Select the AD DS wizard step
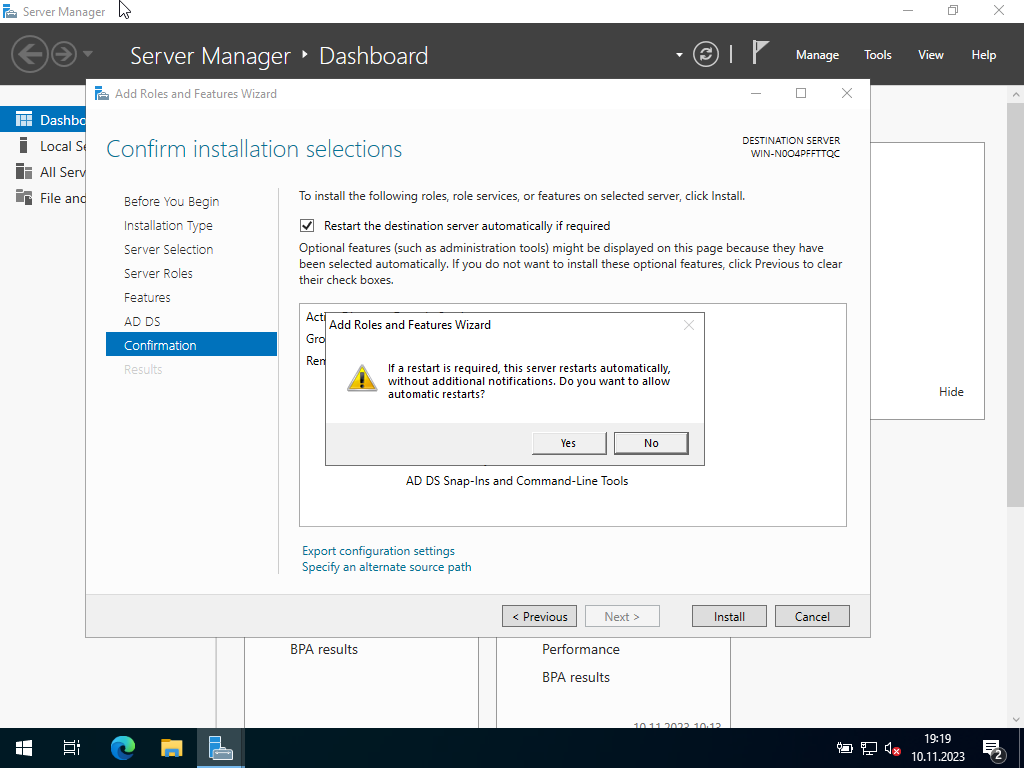The image size is (1024, 768). pyautogui.click(x=142, y=321)
